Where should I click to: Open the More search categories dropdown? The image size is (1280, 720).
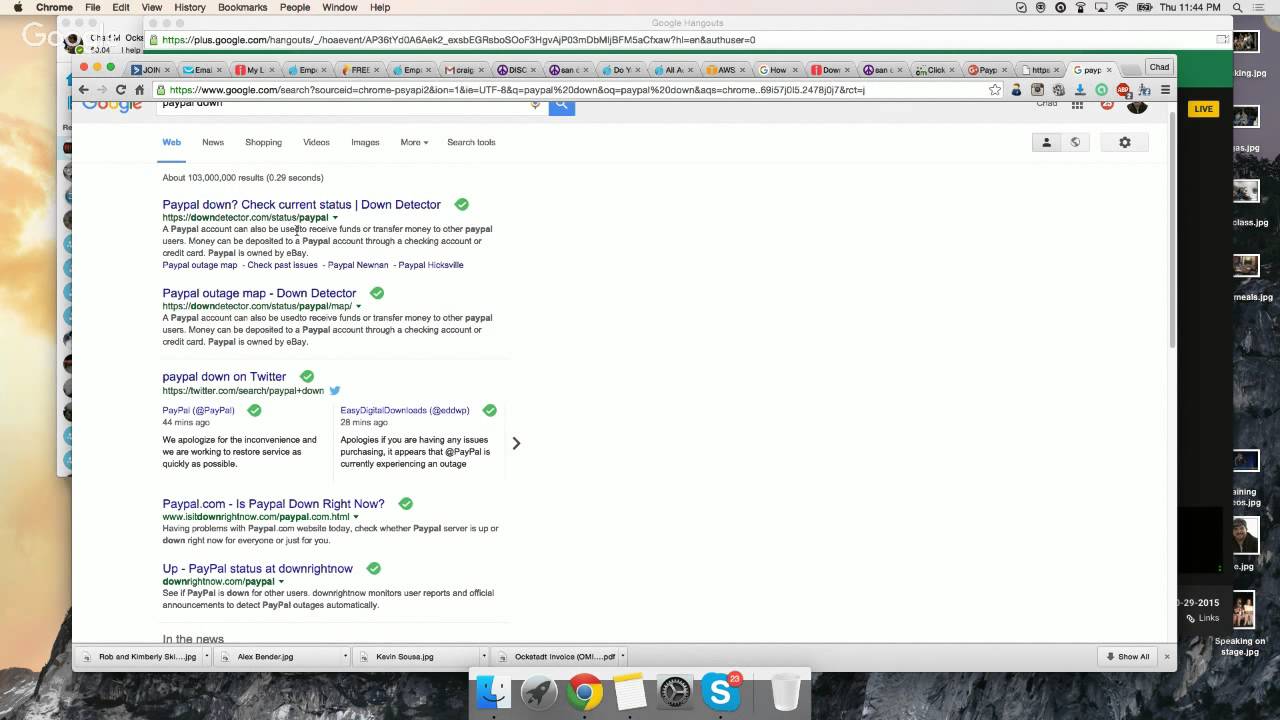(414, 142)
